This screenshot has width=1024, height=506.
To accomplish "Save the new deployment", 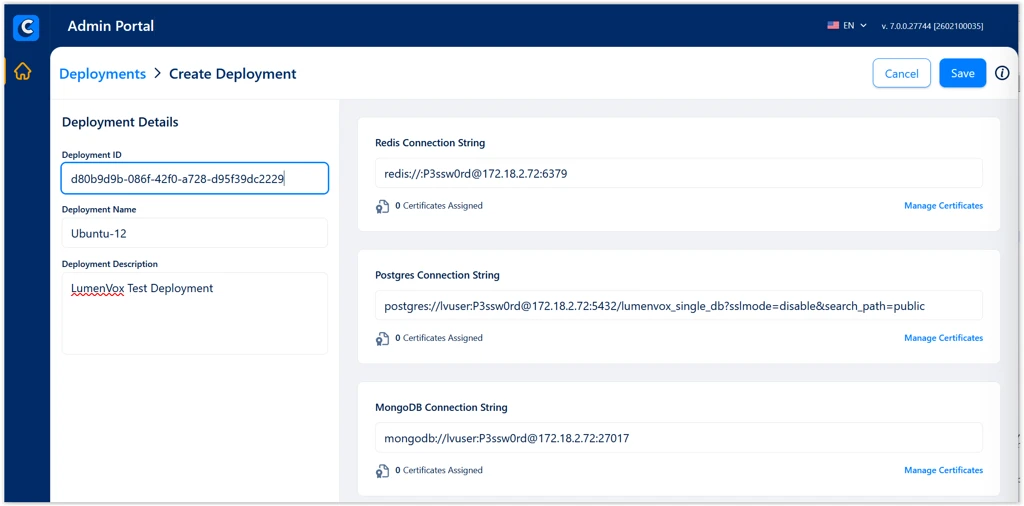I will (x=962, y=73).
